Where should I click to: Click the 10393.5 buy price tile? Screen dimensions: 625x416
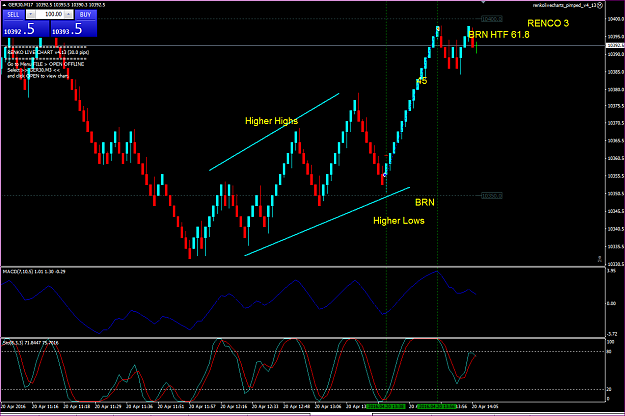73,29
